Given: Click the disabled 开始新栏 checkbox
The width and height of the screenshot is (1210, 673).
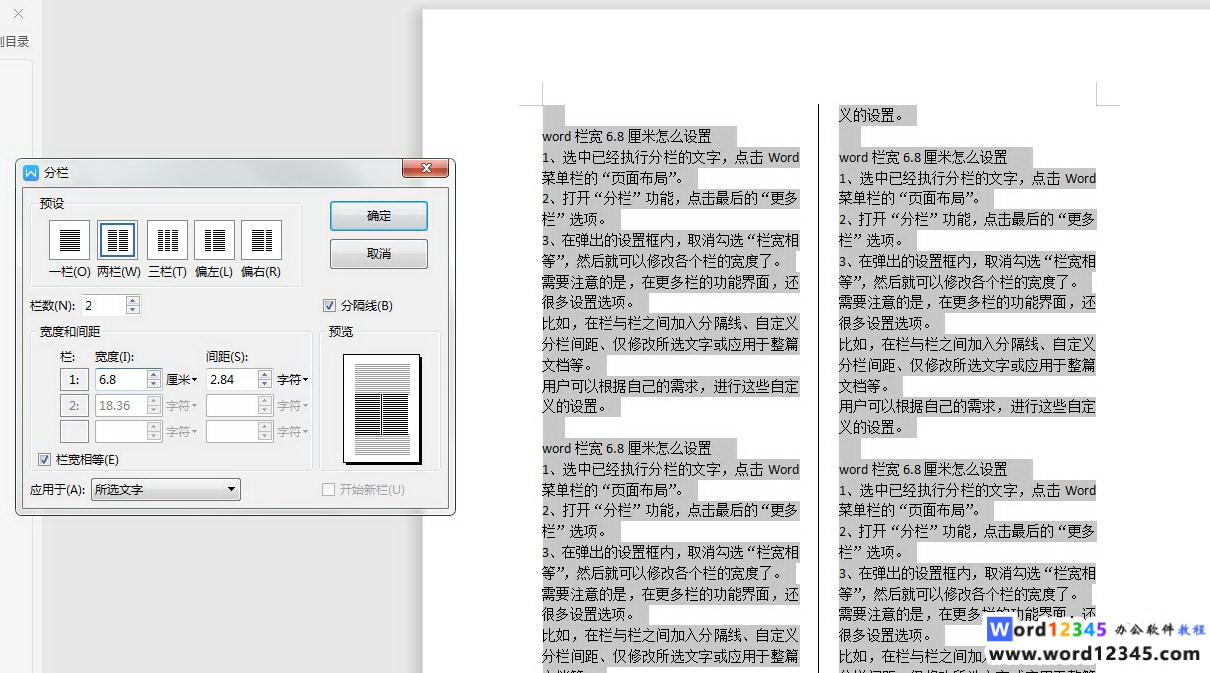Looking at the screenshot, I should click(x=328, y=490).
